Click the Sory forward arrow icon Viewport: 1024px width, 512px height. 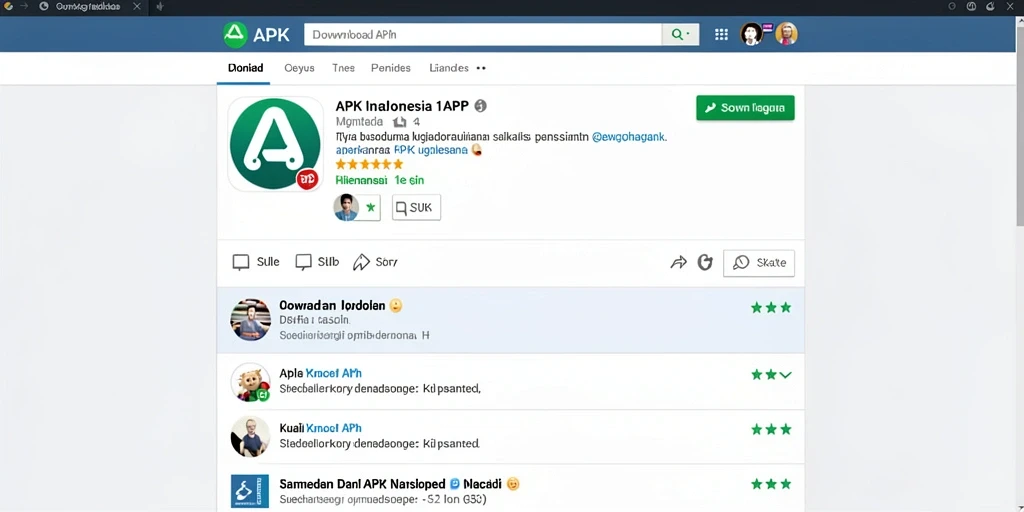click(x=361, y=263)
